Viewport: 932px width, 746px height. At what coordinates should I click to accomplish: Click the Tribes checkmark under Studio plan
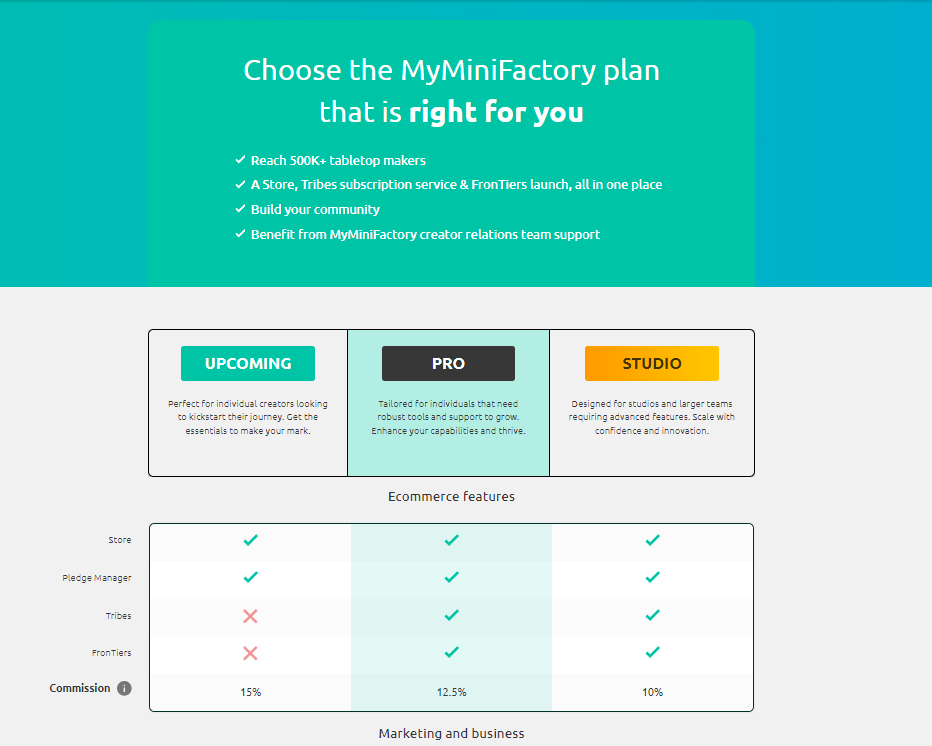click(653, 615)
